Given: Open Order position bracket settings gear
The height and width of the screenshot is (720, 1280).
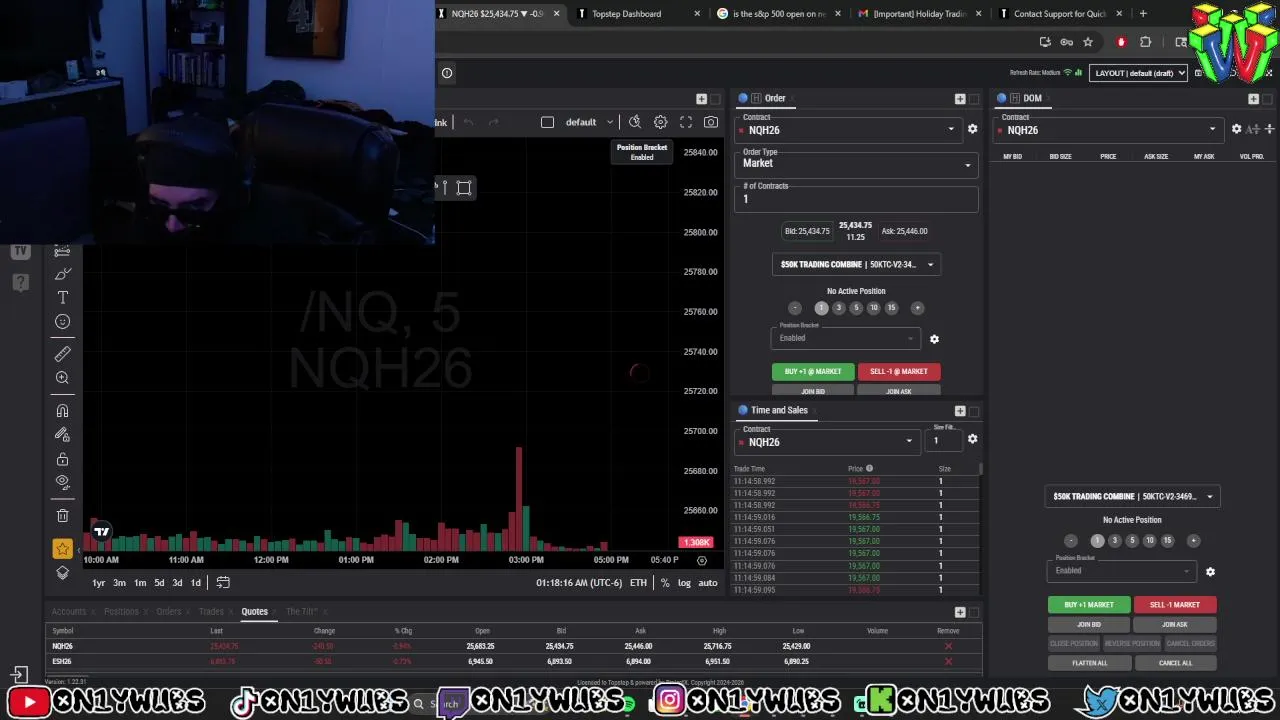Looking at the screenshot, I should point(934,339).
